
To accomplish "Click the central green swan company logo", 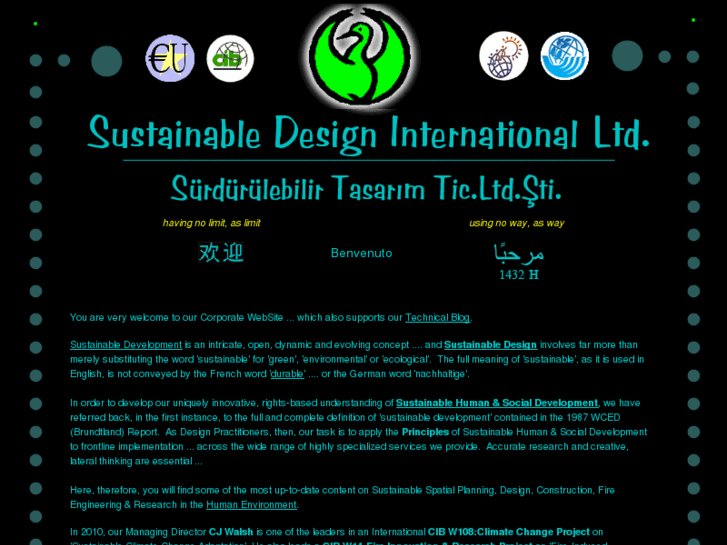I will tap(360, 57).
